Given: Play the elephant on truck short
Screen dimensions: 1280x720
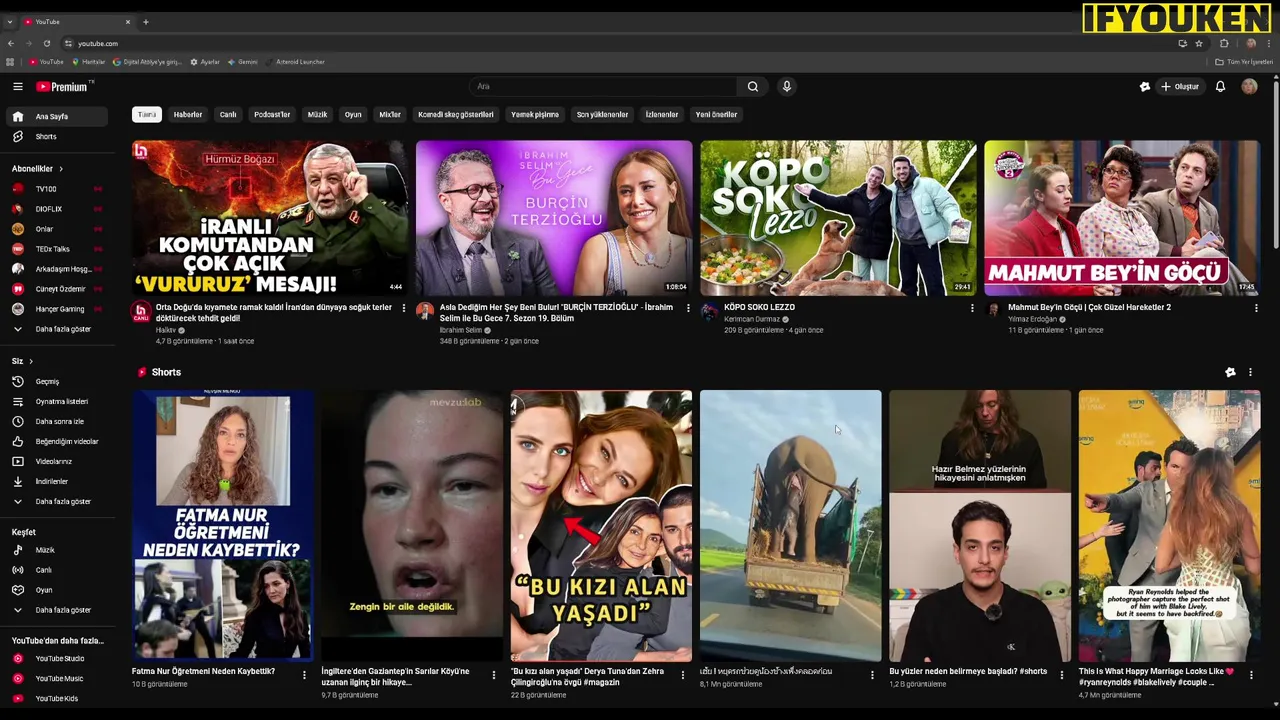Looking at the screenshot, I should 790,526.
